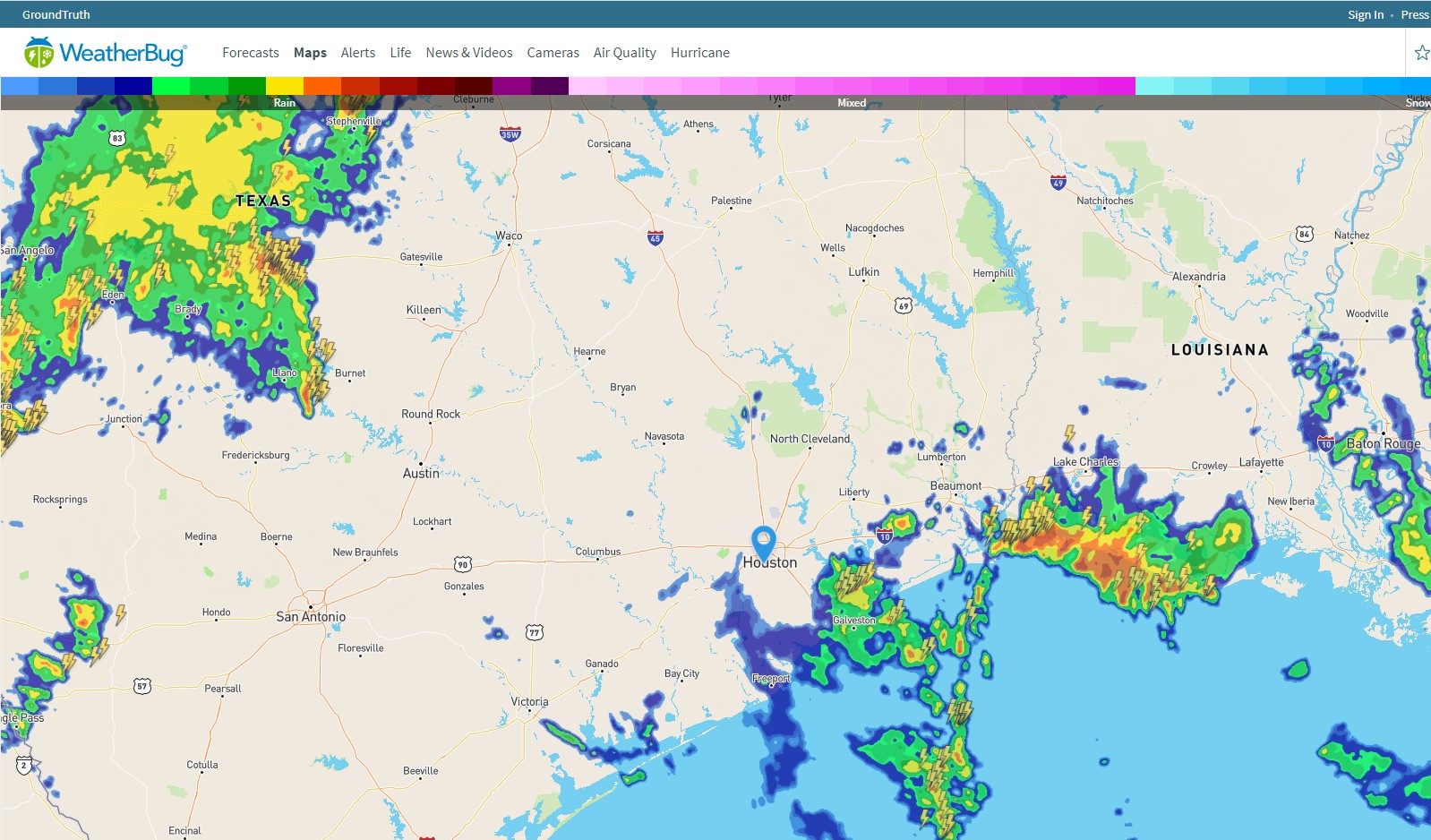
Task: Click the Lake Charles city label
Action: click(x=1086, y=462)
